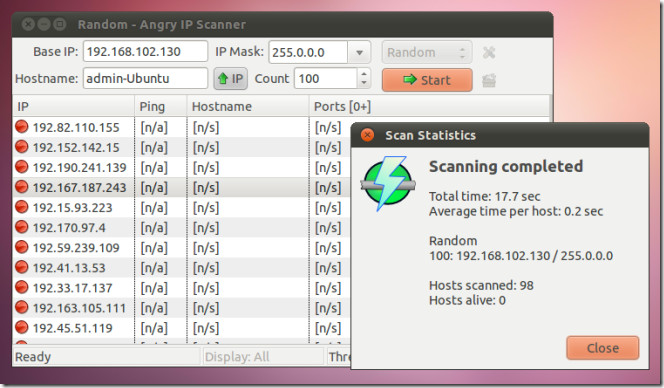664x388 pixels.
Task: Close the Scan Statistics dialog with Close button
Action: [603, 348]
